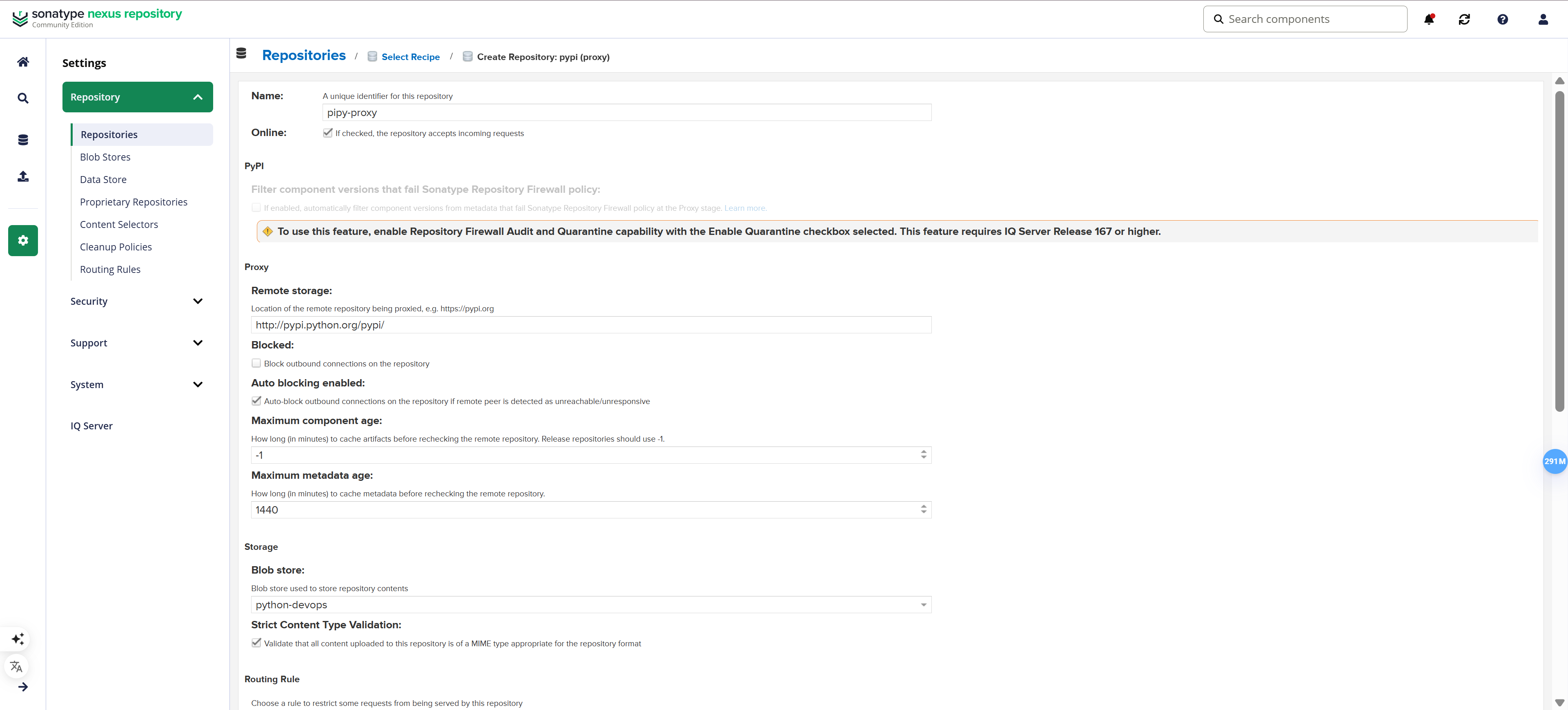The image size is (1568, 710).
Task: Select Blob Stores in the settings menu
Action: point(105,157)
